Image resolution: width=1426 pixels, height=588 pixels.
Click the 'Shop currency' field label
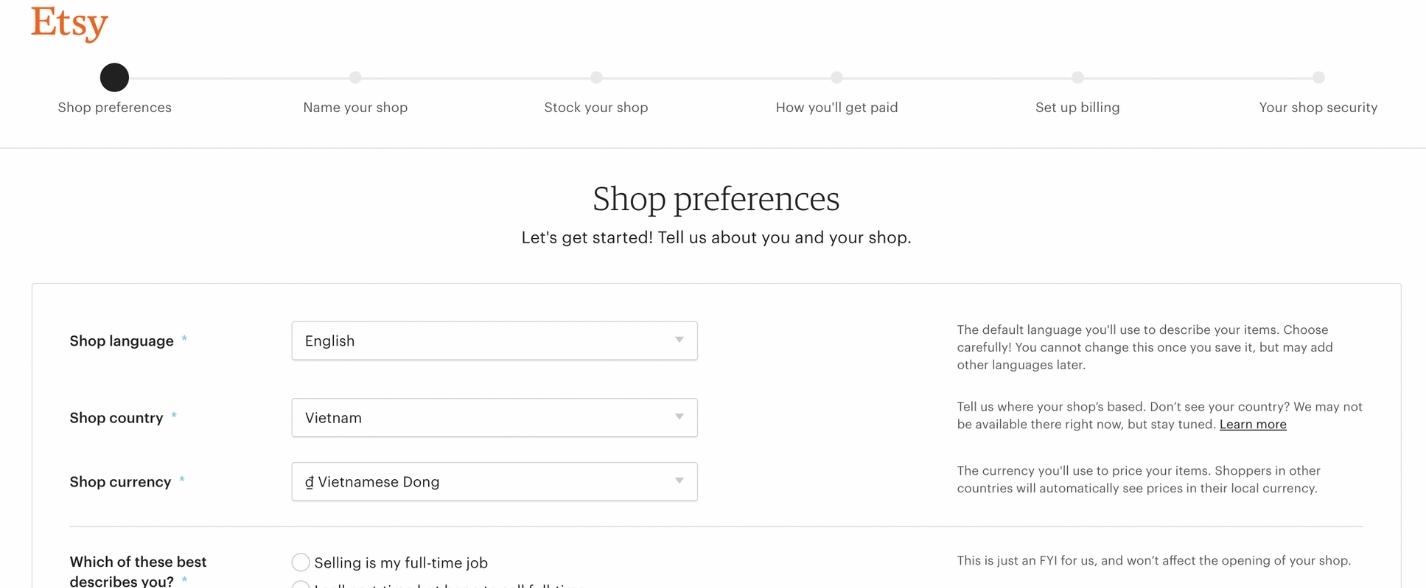[x=121, y=482]
